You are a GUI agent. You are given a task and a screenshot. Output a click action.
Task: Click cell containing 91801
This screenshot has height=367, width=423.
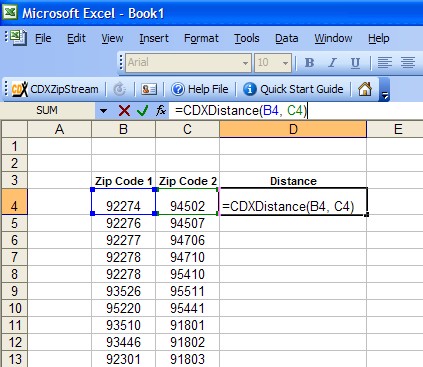(x=187, y=325)
